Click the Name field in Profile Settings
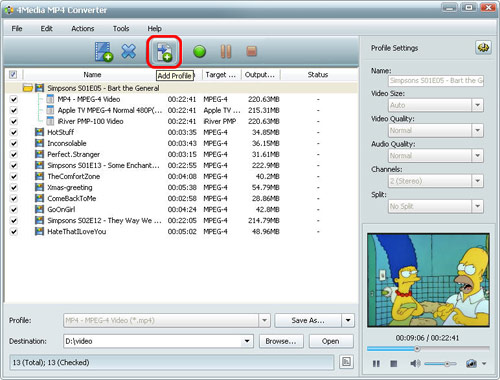 click(x=436, y=80)
